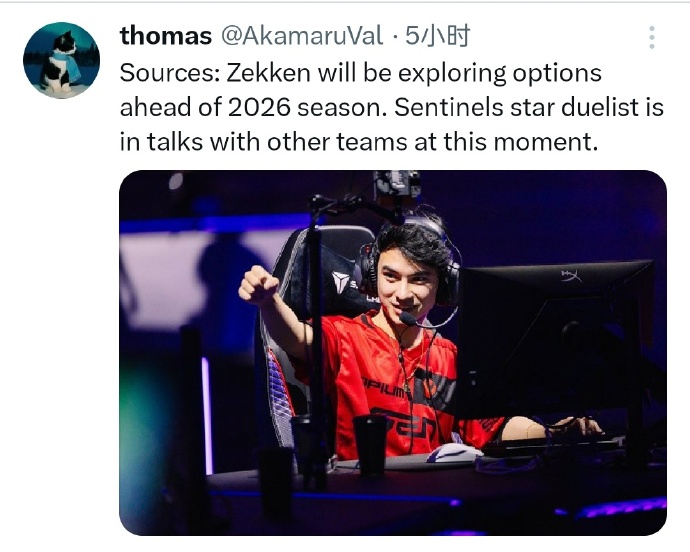Click the black monitor in the photo
This screenshot has height=552, width=690.
[560, 340]
